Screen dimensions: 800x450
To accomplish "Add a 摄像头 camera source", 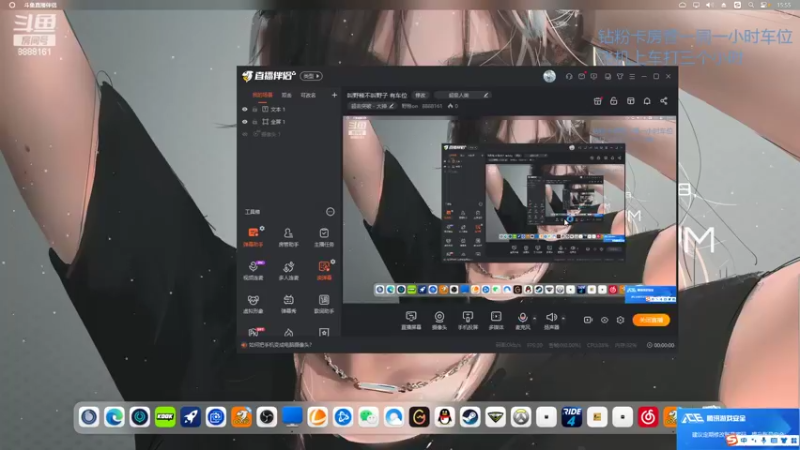I will coord(439,320).
